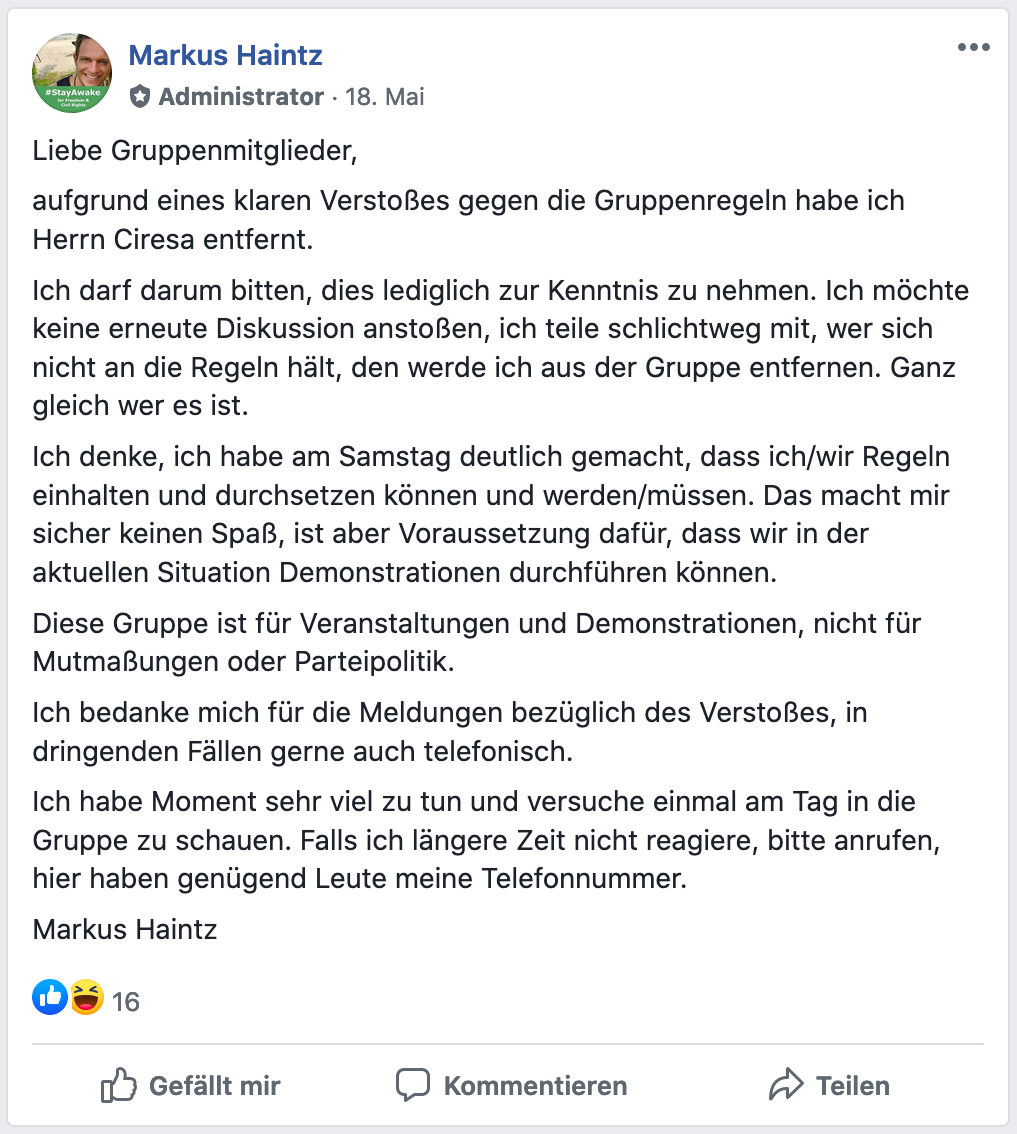Open the post timestamp "18. Mai"

(385, 97)
